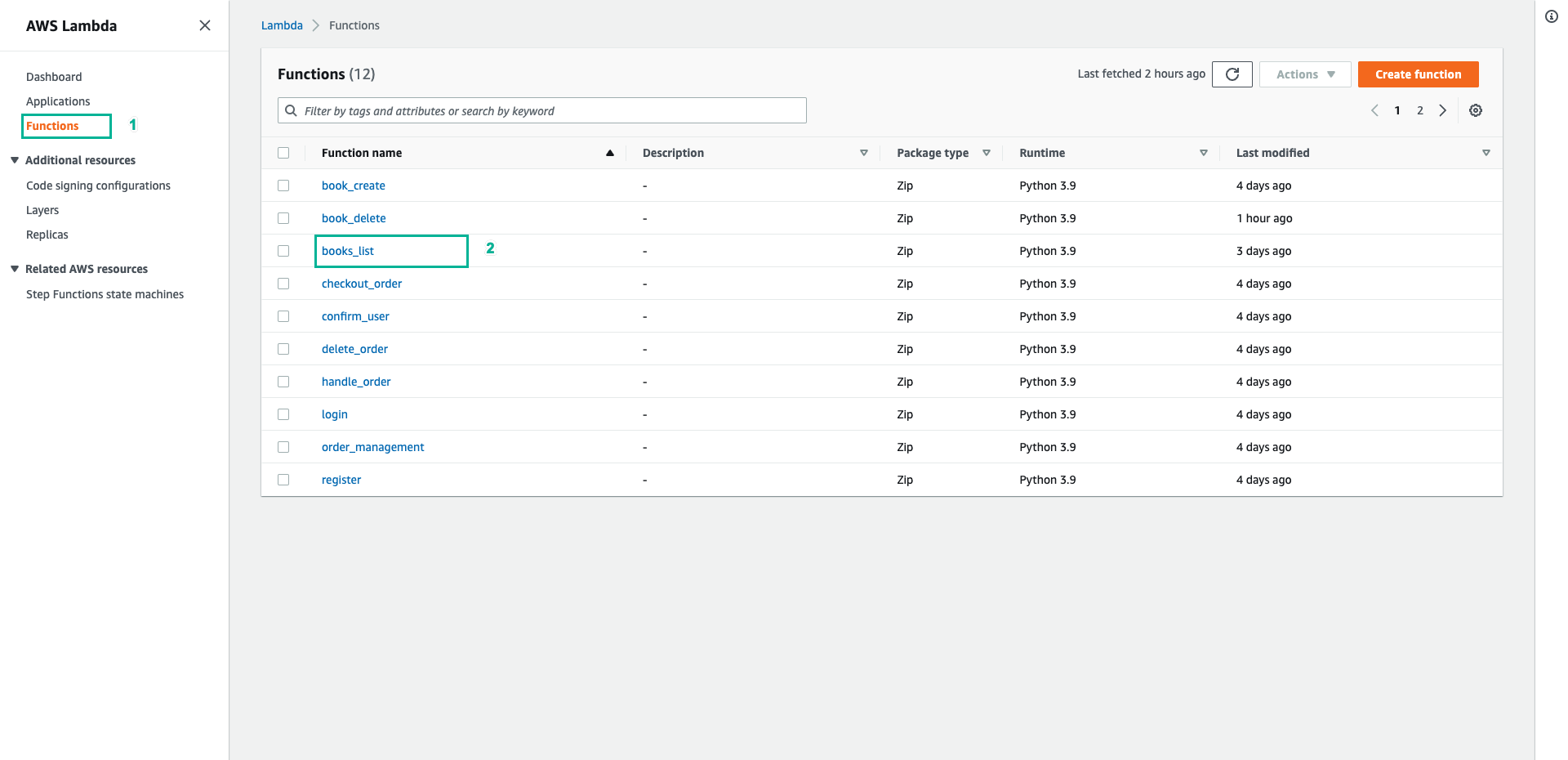Image resolution: width=1568 pixels, height=760 pixels.
Task: Check the books_list row checkbox
Action: pyautogui.click(x=283, y=251)
